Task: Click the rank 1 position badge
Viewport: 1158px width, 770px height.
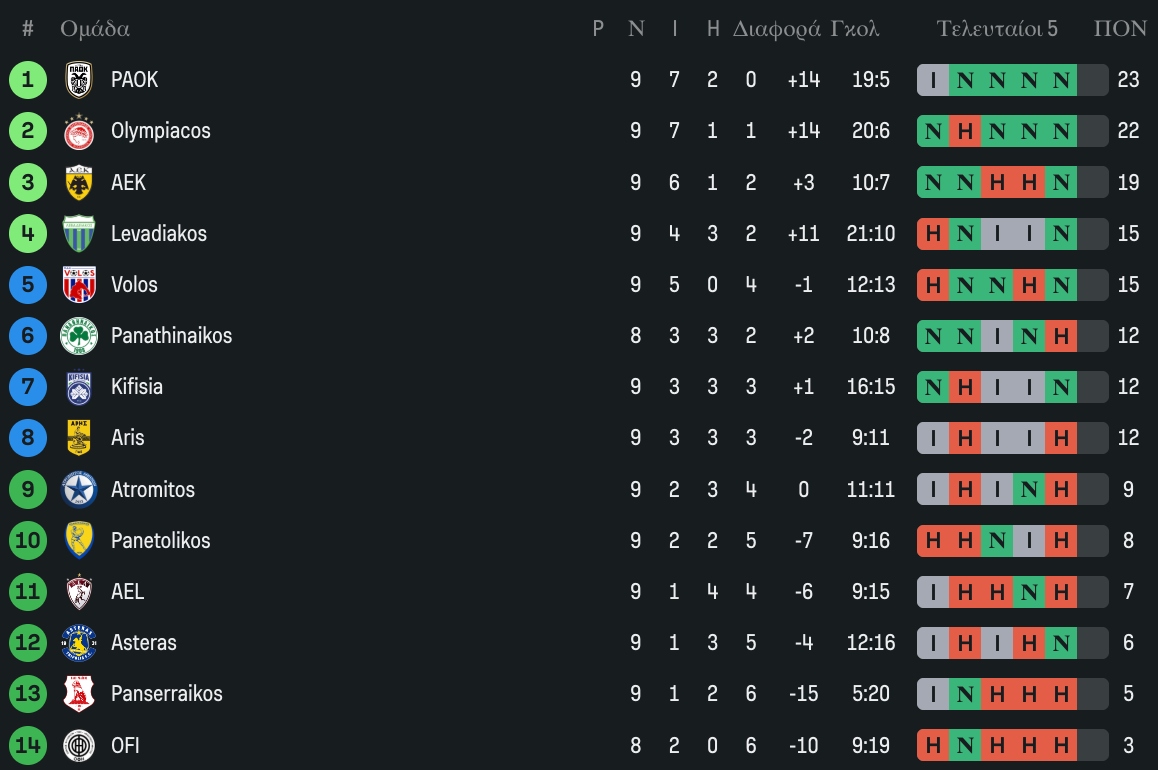Action: [x=28, y=80]
